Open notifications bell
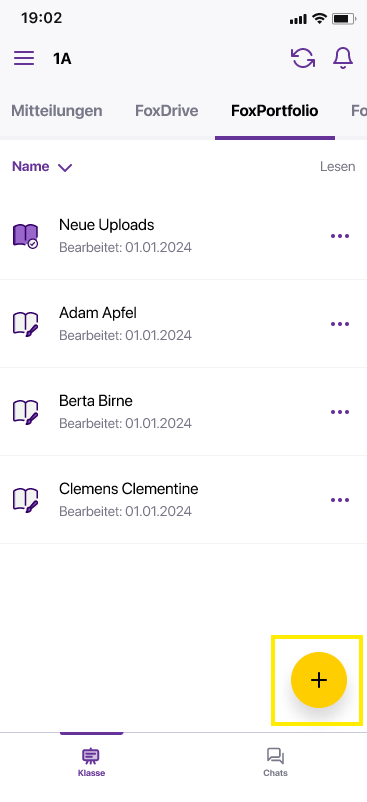The width and height of the screenshot is (367, 802). click(x=343, y=58)
